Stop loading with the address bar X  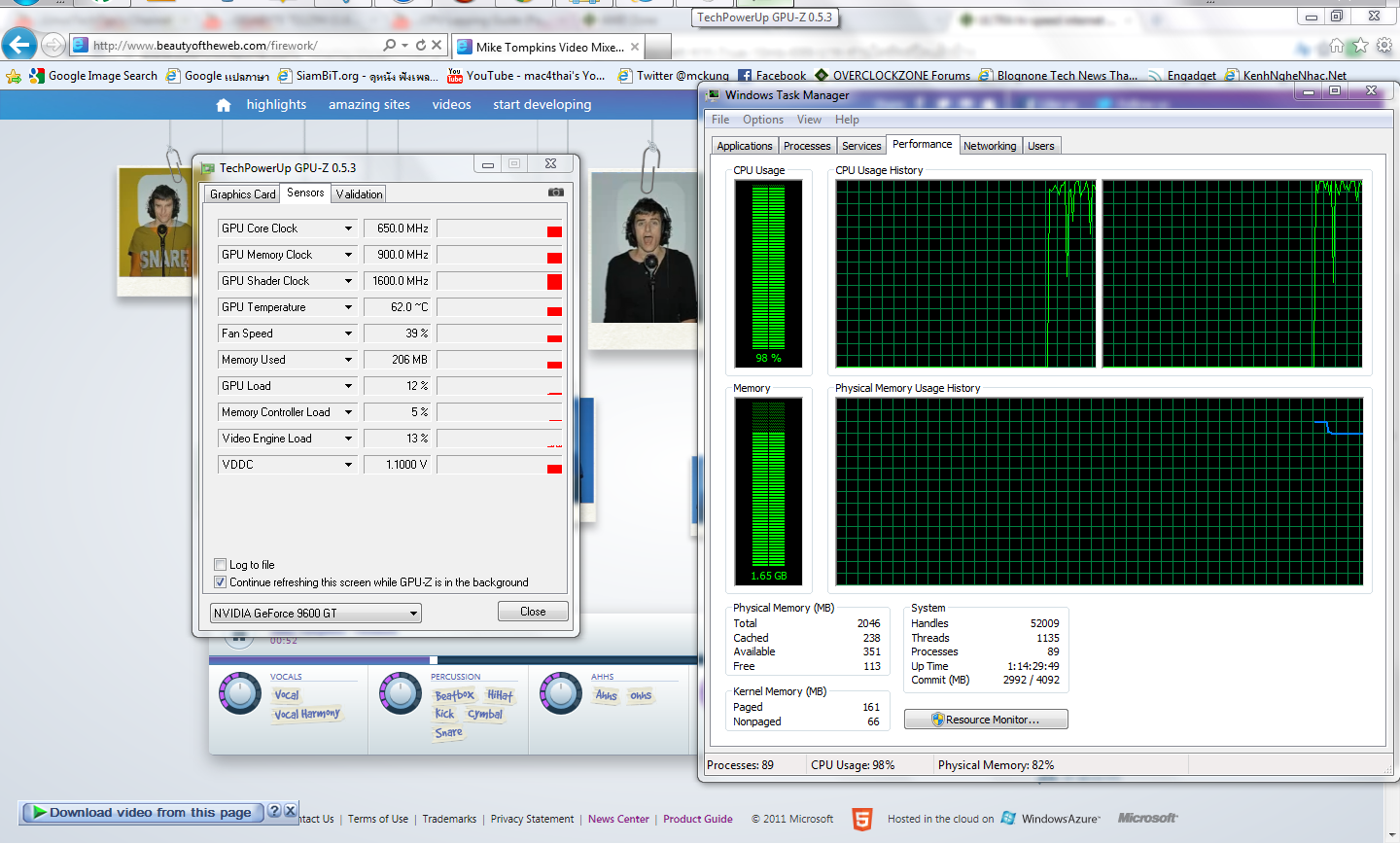(437, 45)
